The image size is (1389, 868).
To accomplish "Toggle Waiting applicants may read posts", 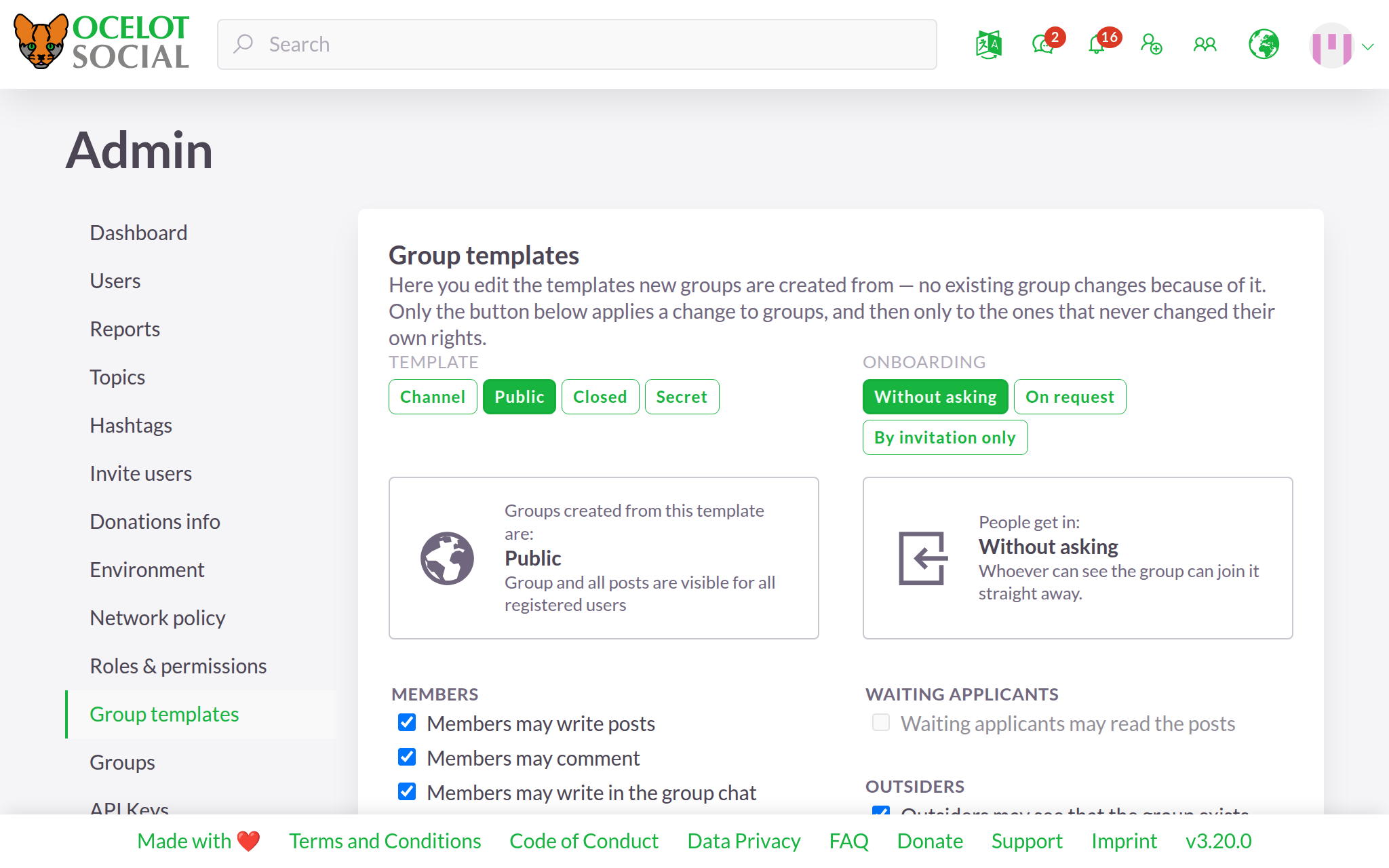I will point(881,722).
